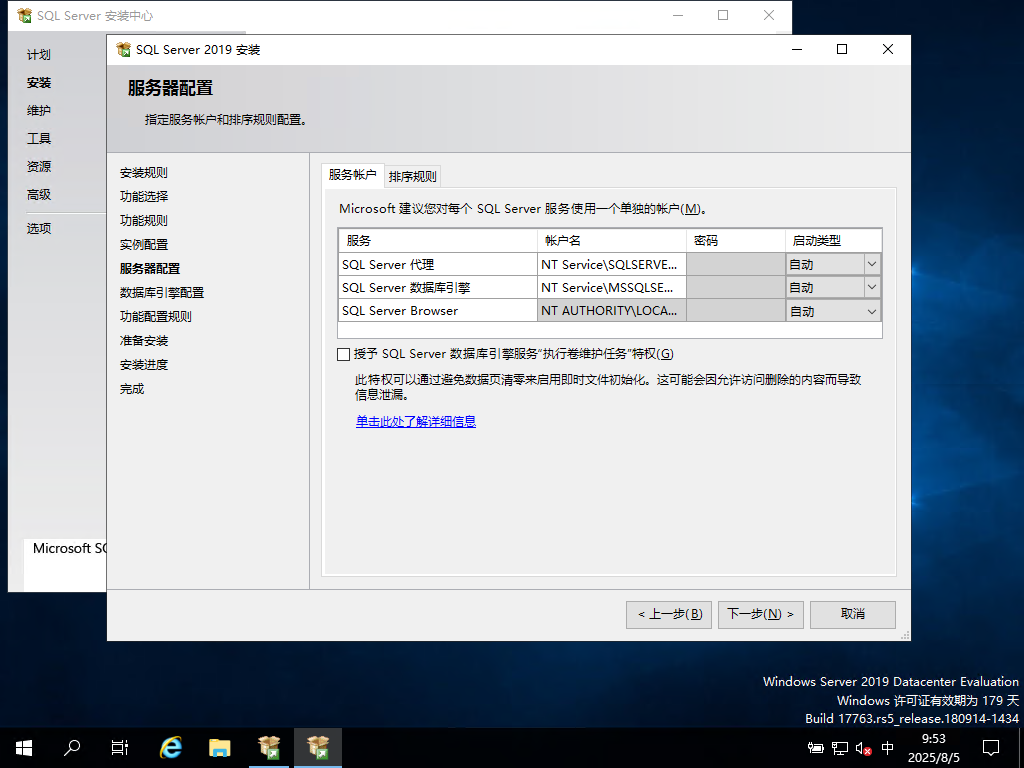Click 实例配置 step in setup list
Viewport: 1024px width, 768px height.
(144, 245)
